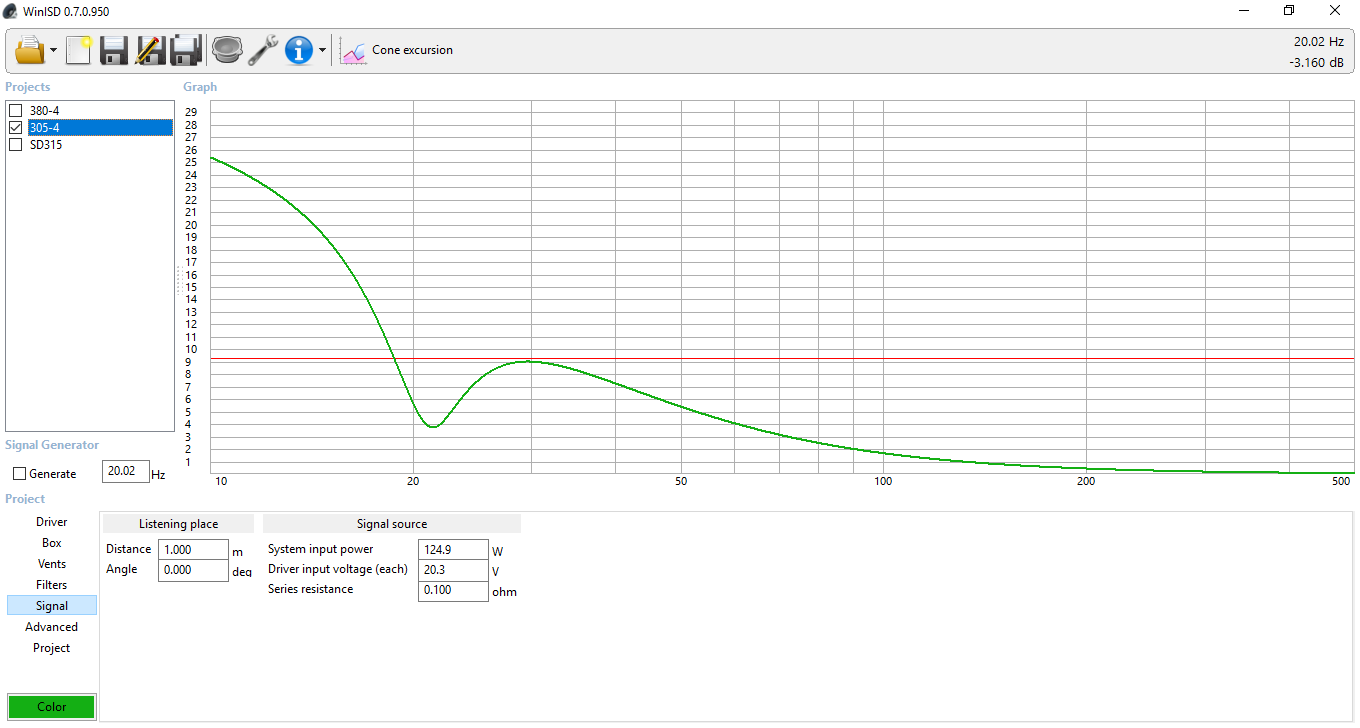Click the Distance input field
Viewport: 1360px width, 728px height.
tap(193, 549)
